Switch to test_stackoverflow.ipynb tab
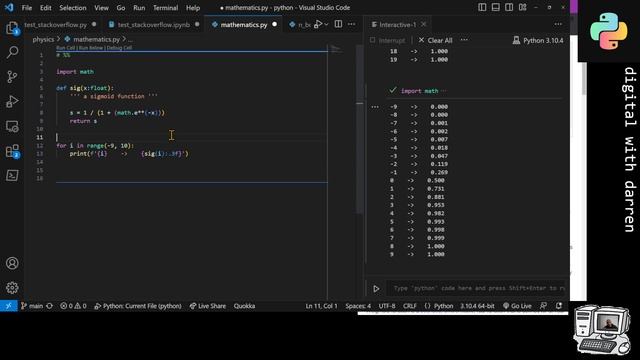Image resolution: width=640 pixels, height=360 pixels. 154,24
